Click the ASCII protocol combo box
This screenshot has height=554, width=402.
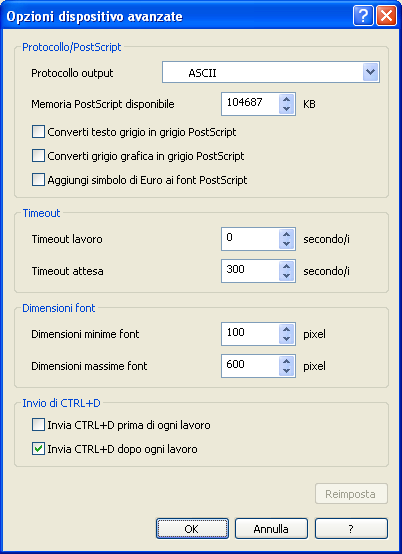[x=271, y=72]
